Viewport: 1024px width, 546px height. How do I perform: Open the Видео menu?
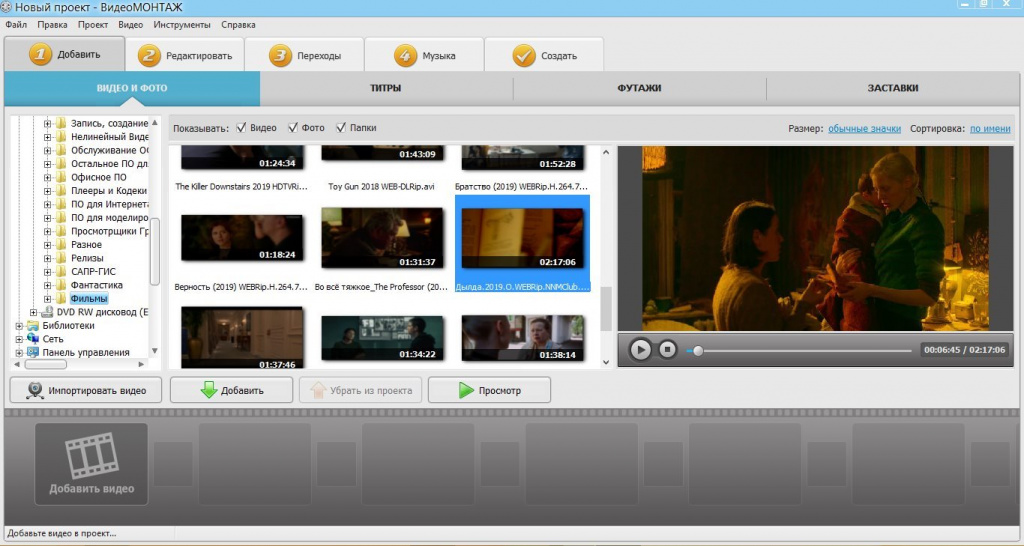(x=131, y=25)
